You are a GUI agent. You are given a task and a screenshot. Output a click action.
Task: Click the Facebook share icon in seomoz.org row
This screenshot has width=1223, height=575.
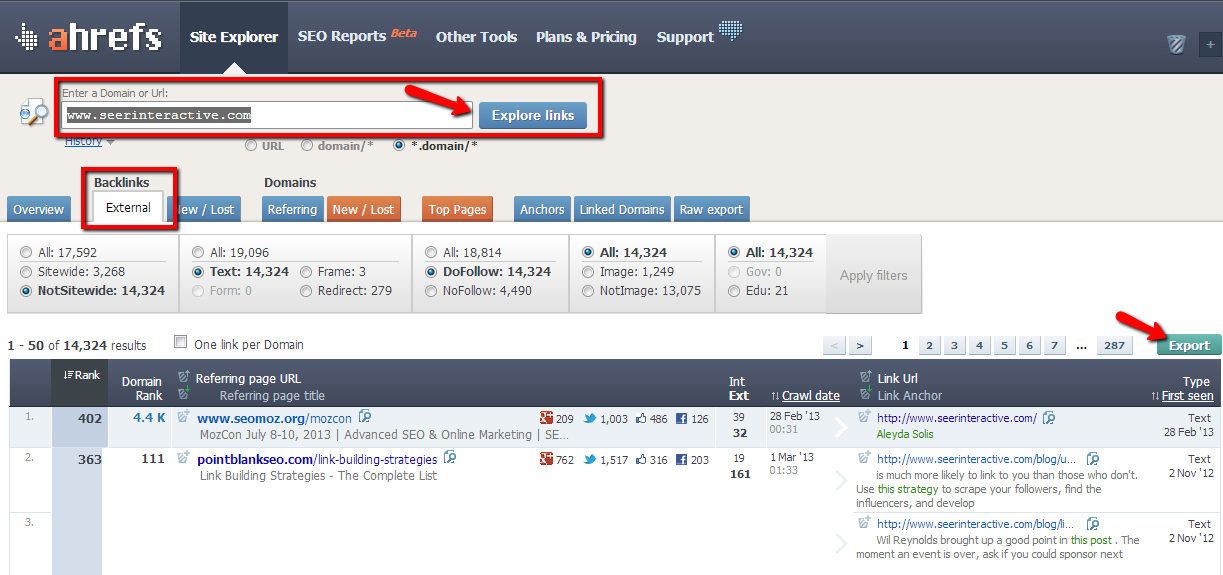tap(681, 418)
